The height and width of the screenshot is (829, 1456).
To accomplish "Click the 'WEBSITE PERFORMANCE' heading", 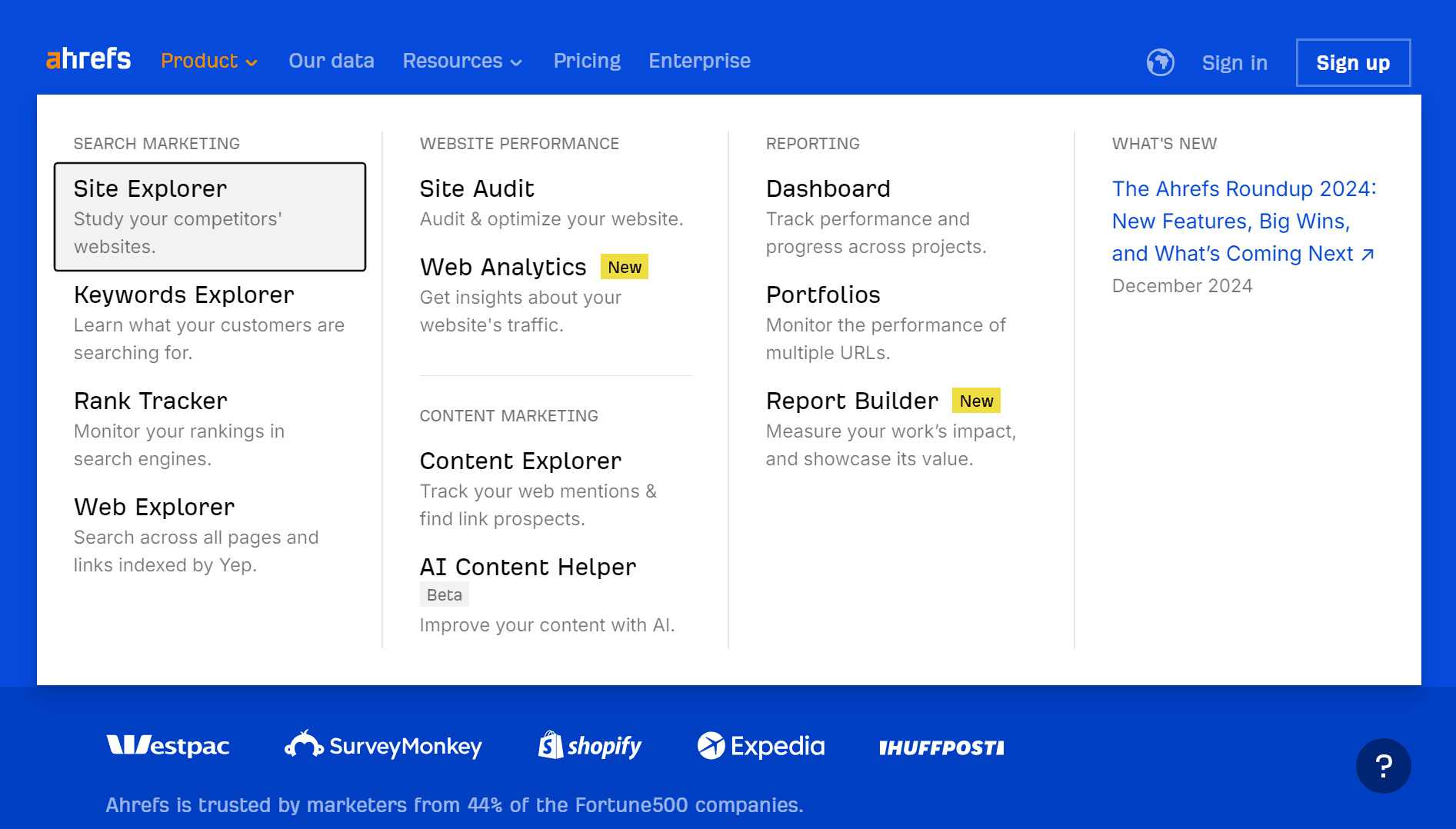I will (x=519, y=144).
